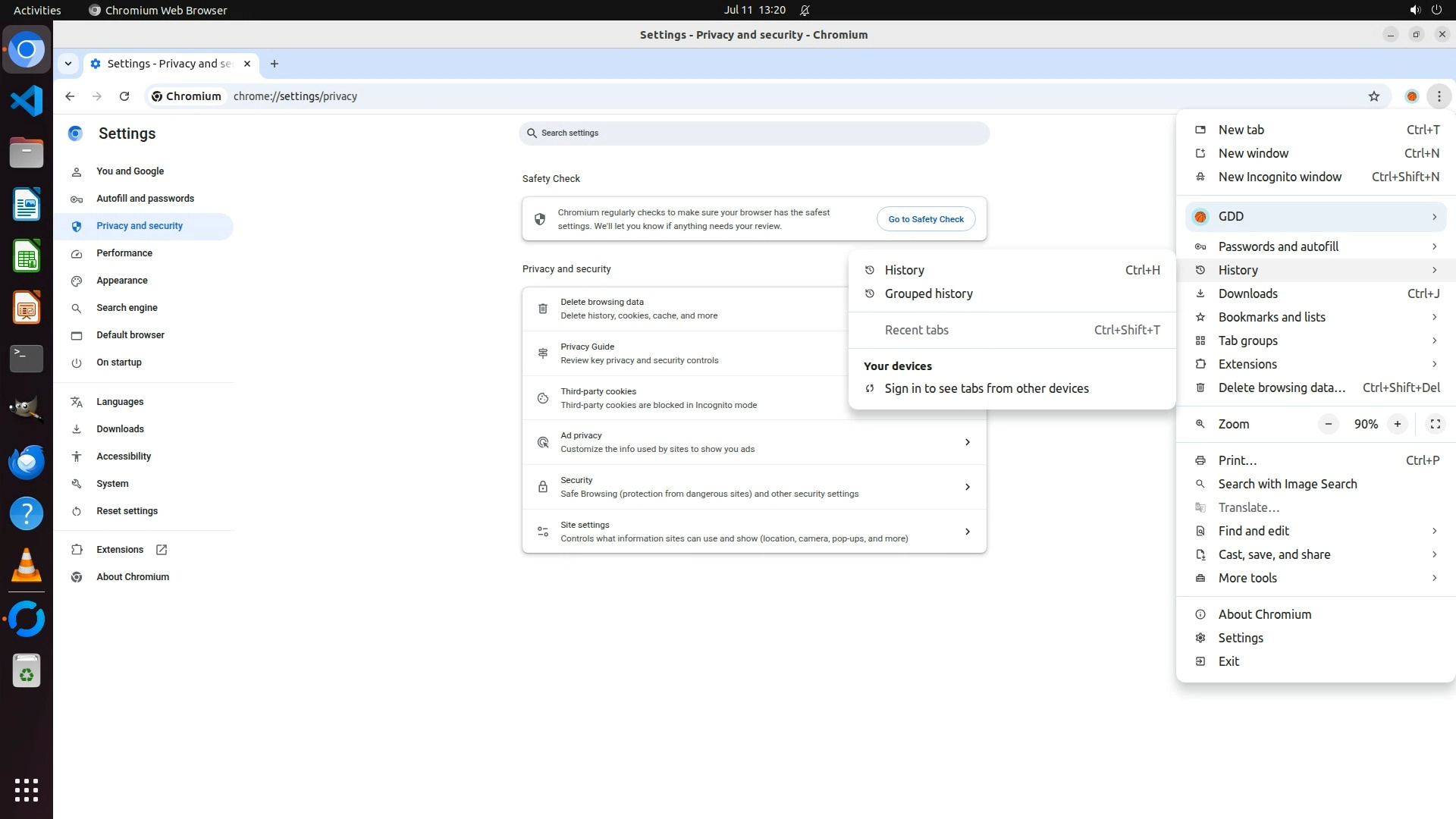Choose Grouped history from the History submenu
1456x819 pixels.
(x=928, y=293)
